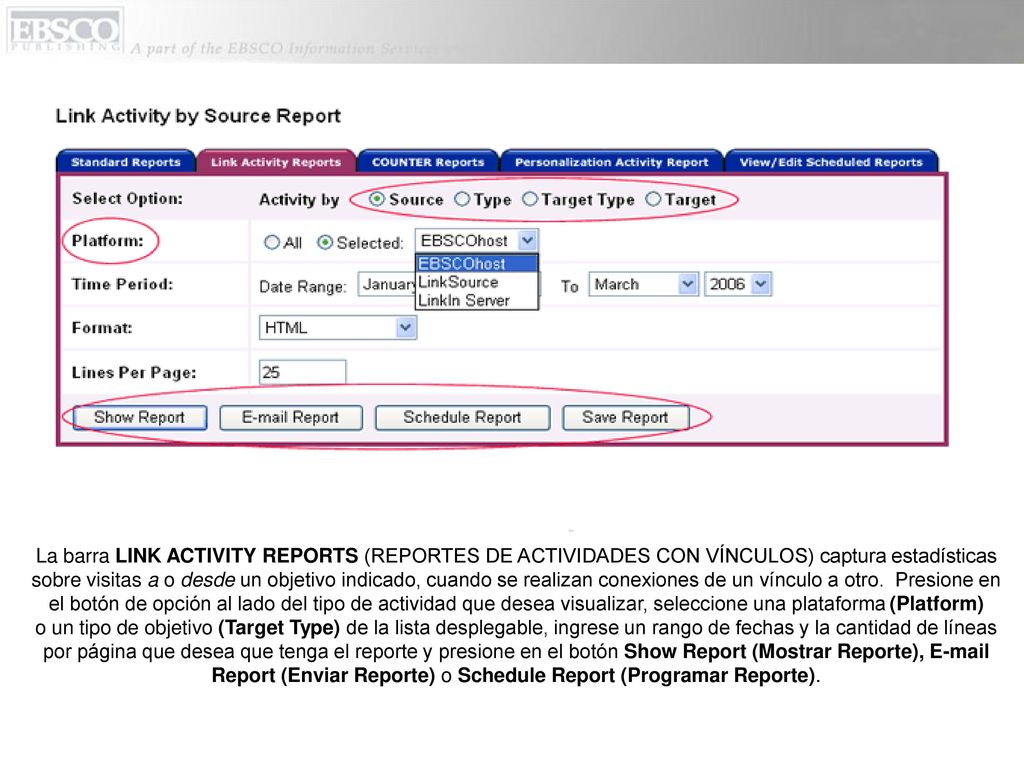Open View/Edit Scheduled Reports tab
The image size is (1024, 768).
point(831,162)
